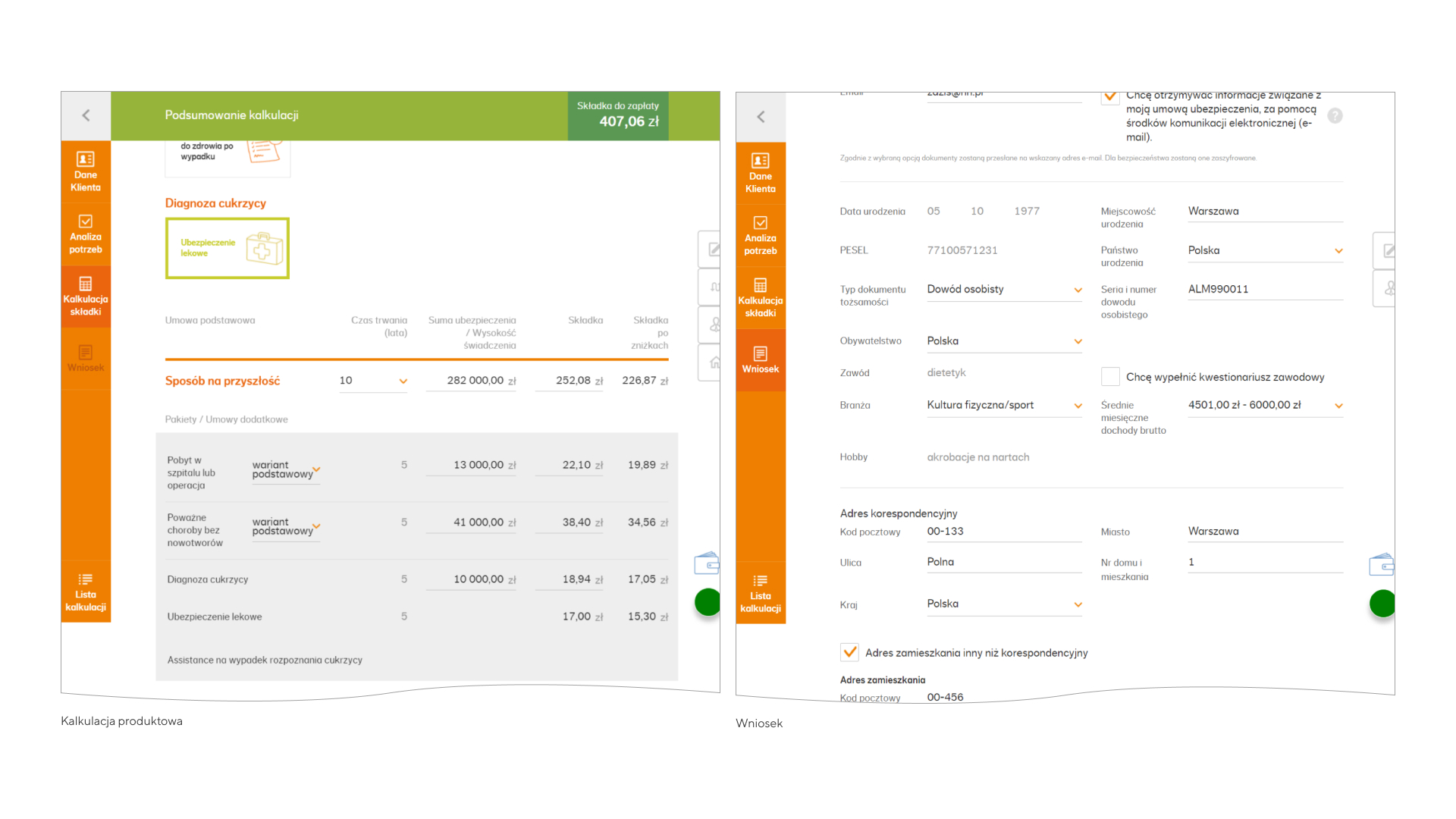Click Lista kalkulacji icon in Wniosek sidebar
This screenshot has height=819, width=1456.
[x=761, y=580]
